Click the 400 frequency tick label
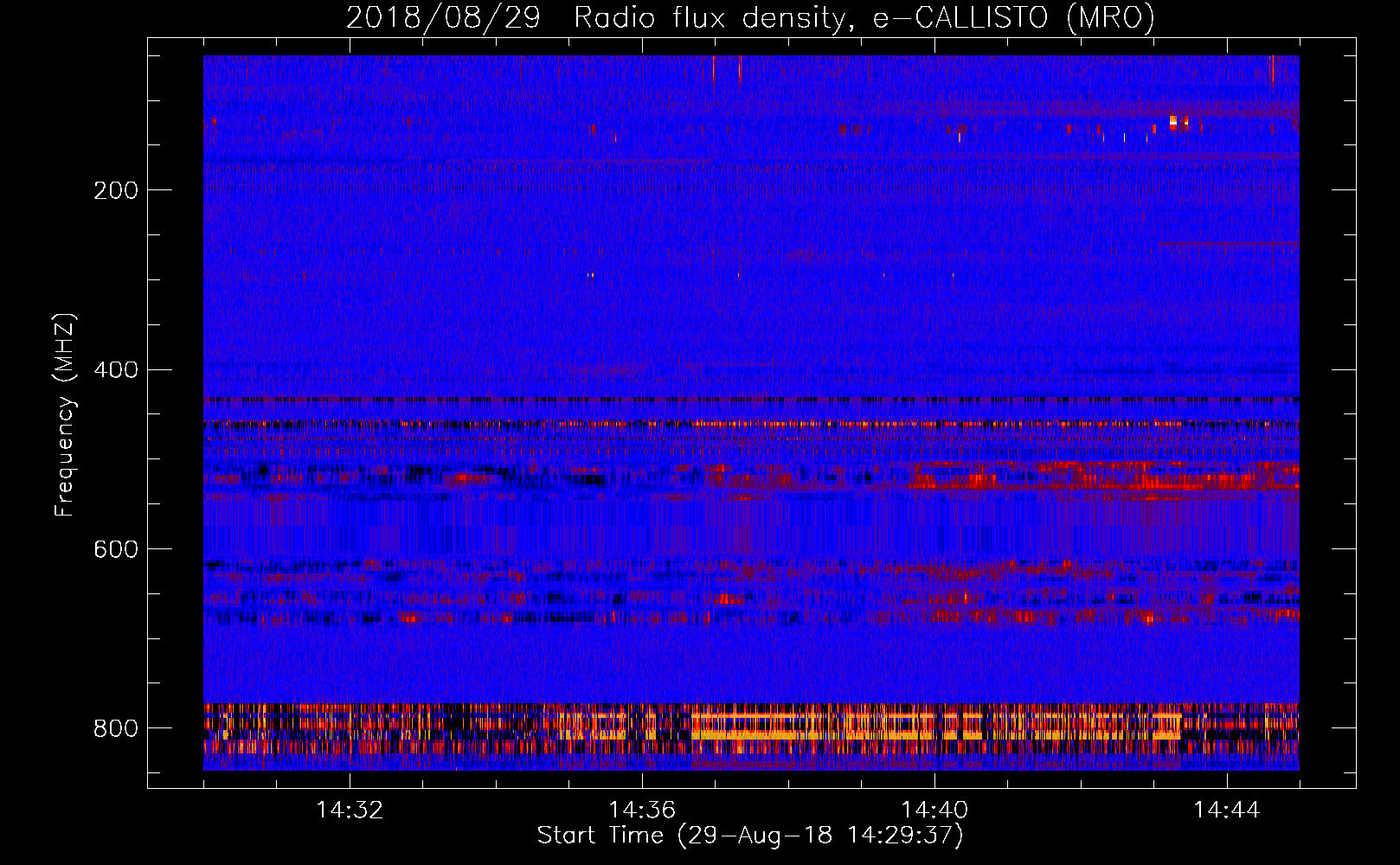The height and width of the screenshot is (865, 1400). pyautogui.click(x=116, y=370)
